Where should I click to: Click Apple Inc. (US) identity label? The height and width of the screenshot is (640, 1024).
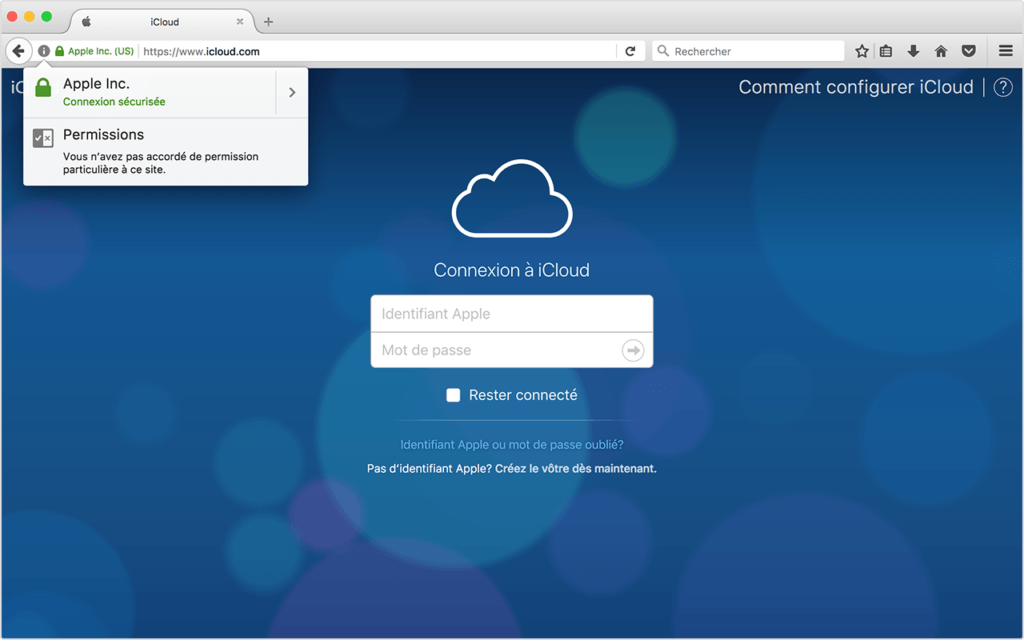click(x=101, y=51)
